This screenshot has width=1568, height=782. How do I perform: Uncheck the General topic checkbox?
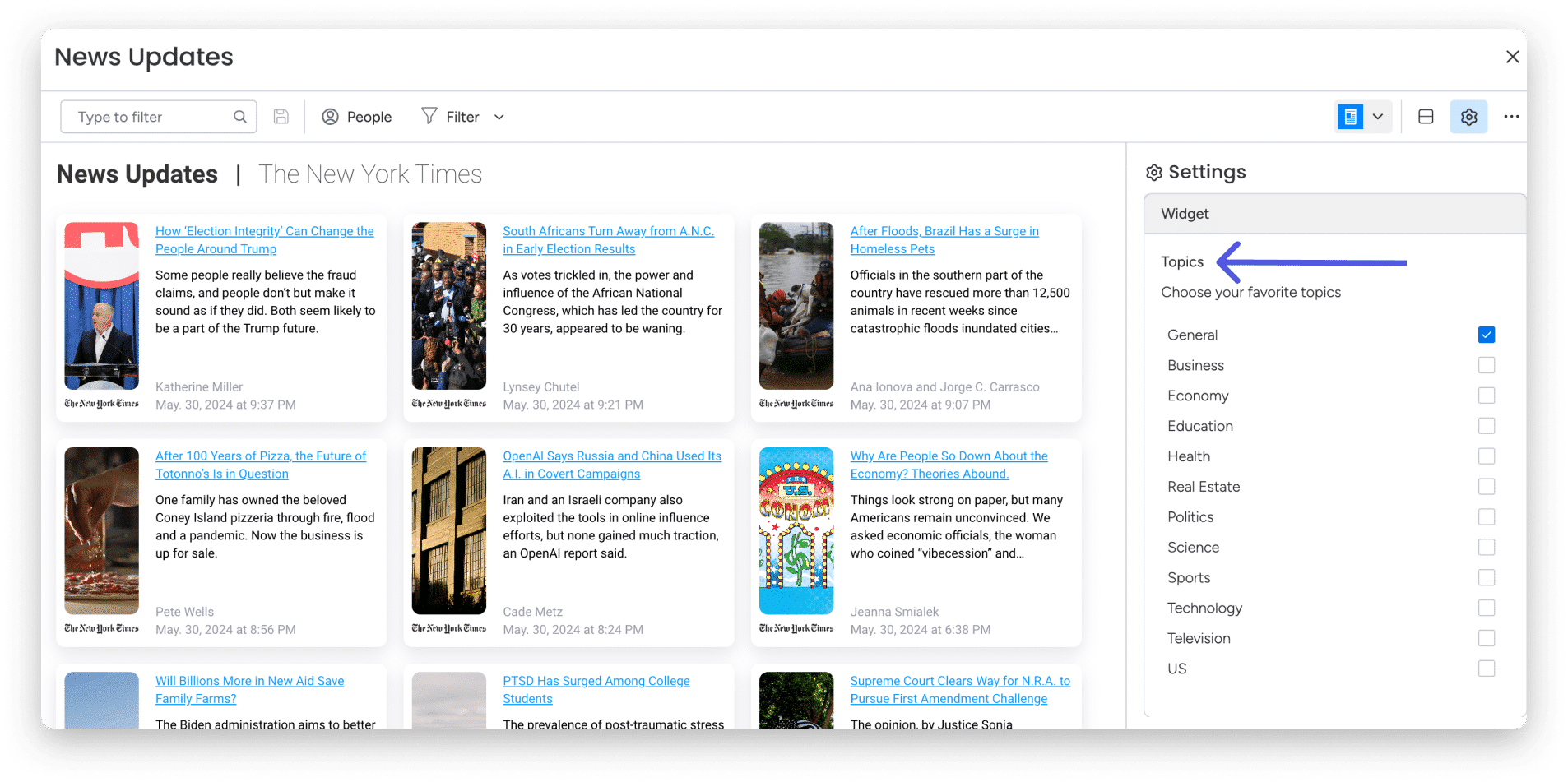(1487, 335)
